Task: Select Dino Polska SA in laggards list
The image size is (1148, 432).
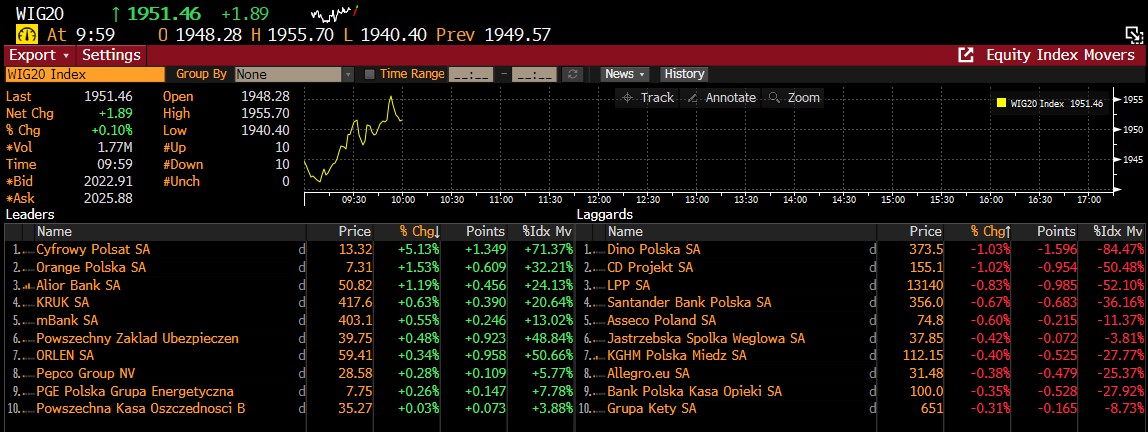Action: point(653,249)
